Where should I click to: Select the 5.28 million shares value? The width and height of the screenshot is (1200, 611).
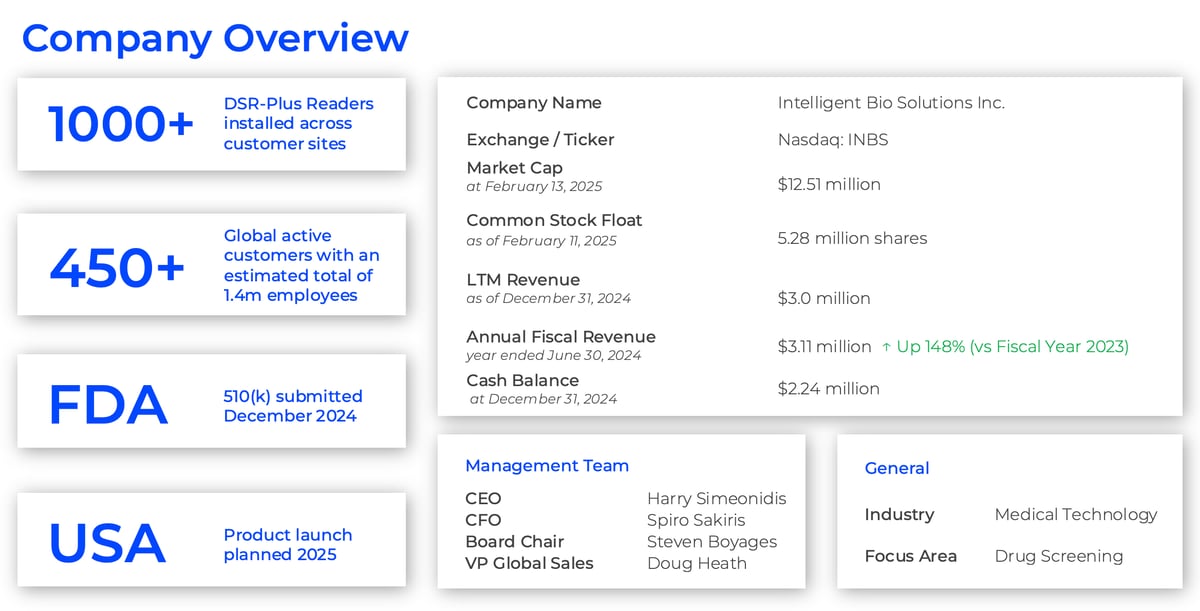[x=852, y=238]
